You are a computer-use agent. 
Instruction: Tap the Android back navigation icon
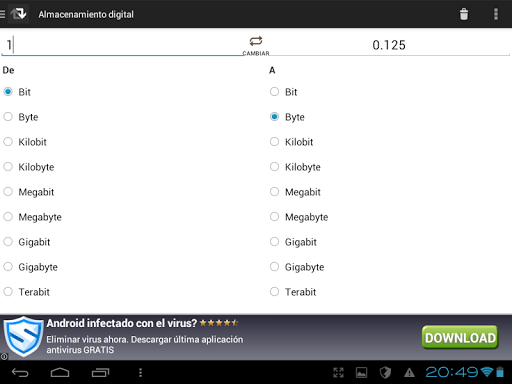[x=20, y=372]
